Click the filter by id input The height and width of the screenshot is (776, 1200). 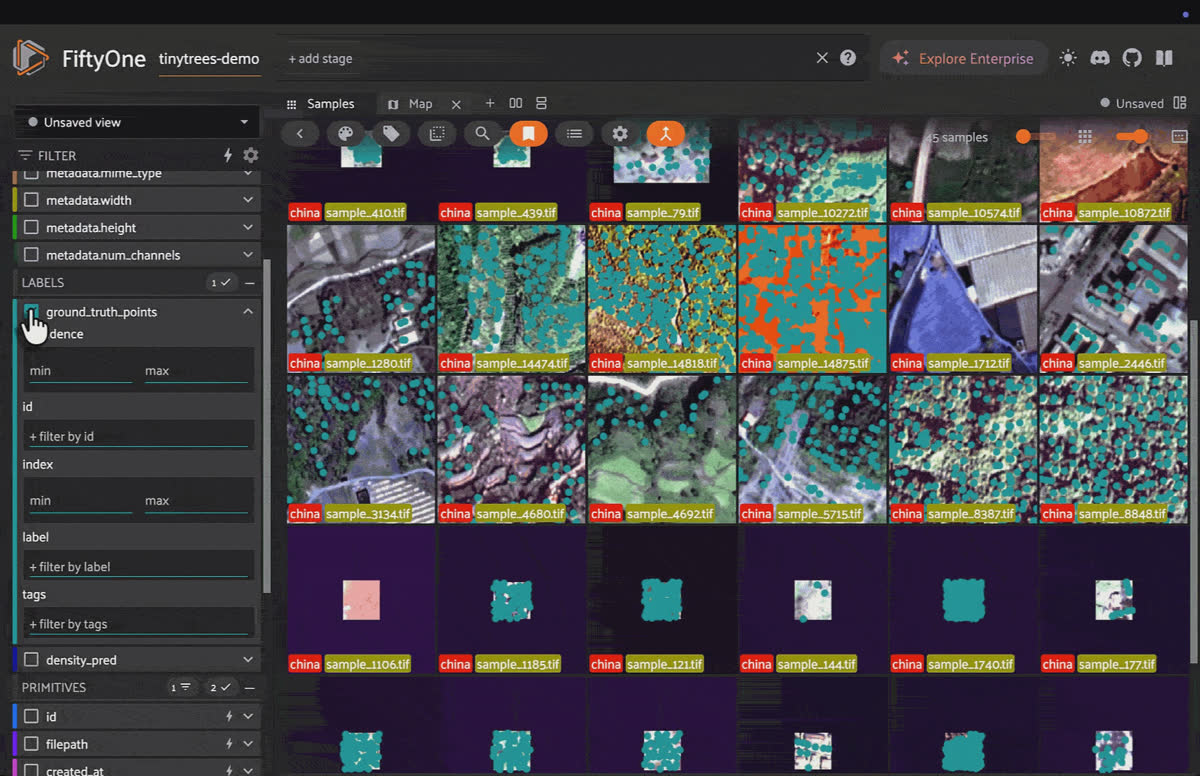(139, 437)
